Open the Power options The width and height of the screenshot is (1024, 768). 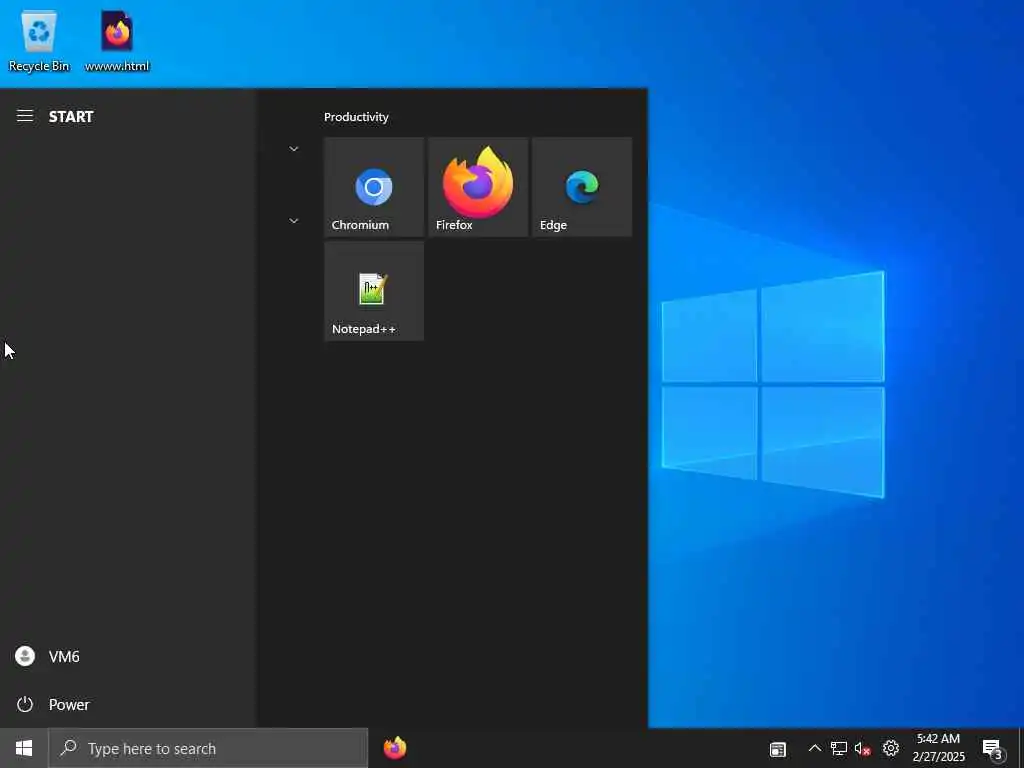pos(127,705)
